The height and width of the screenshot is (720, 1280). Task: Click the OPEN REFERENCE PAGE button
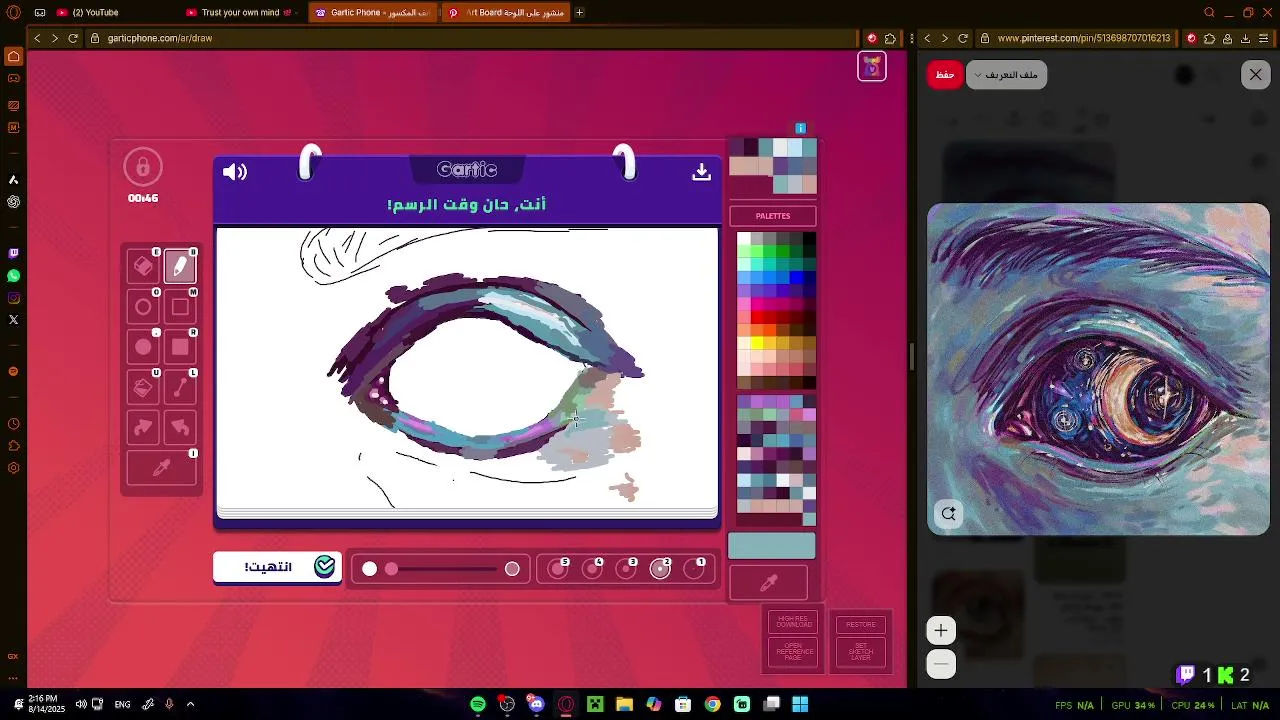coord(794,652)
